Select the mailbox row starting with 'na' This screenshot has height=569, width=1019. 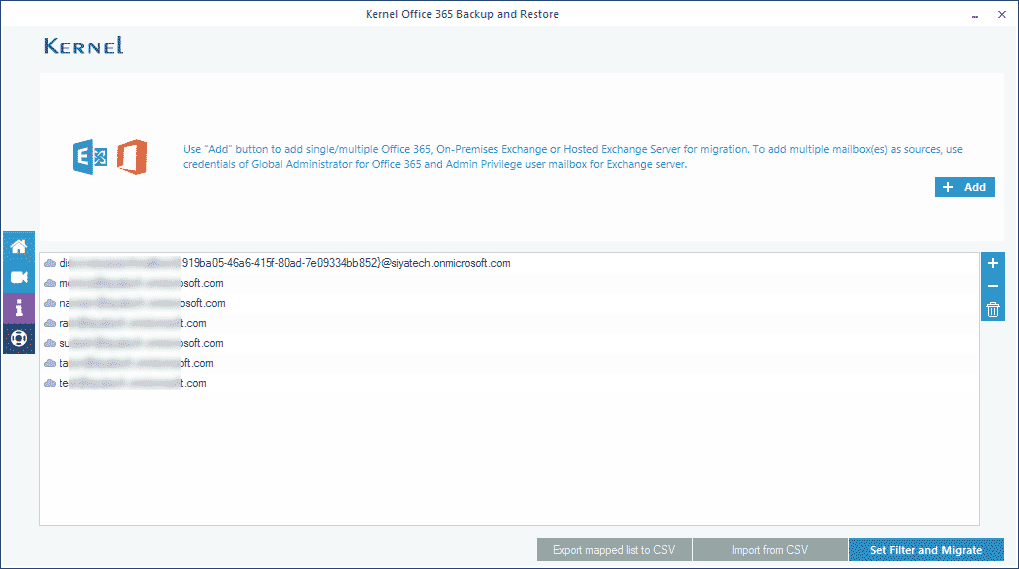click(x=509, y=303)
